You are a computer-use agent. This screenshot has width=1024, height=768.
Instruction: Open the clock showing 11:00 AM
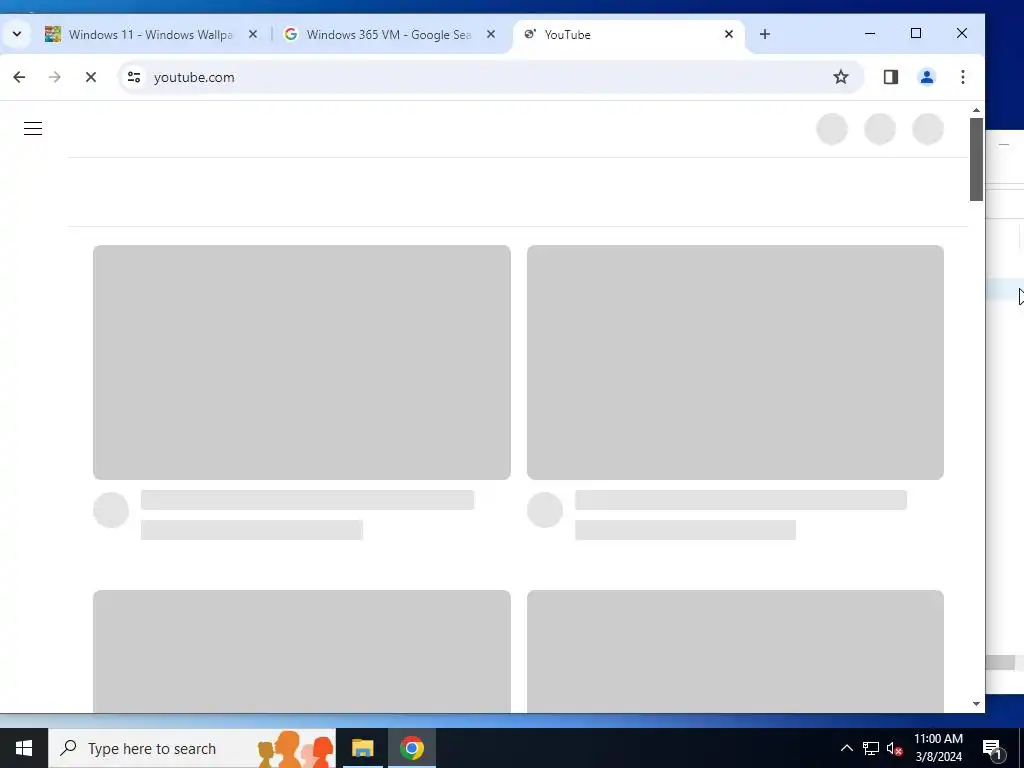click(938, 748)
